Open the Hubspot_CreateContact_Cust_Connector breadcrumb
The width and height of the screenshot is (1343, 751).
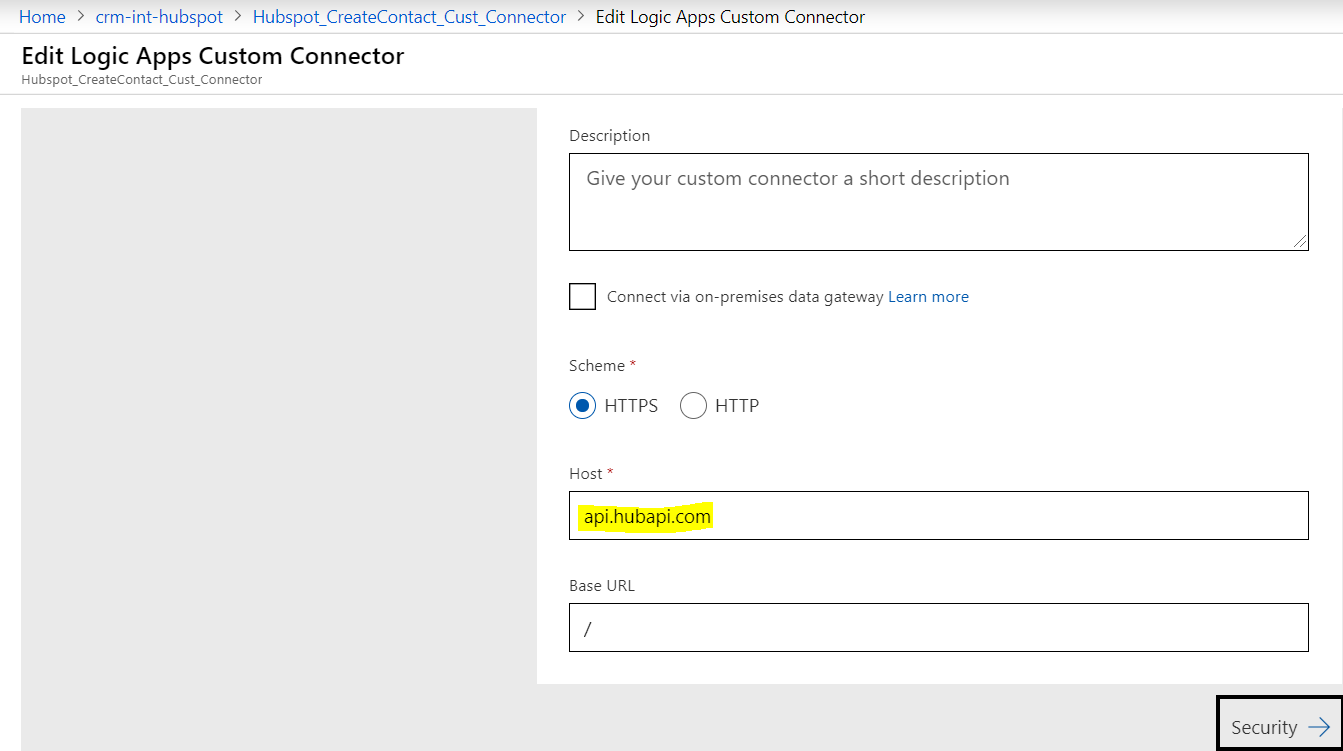tap(409, 16)
